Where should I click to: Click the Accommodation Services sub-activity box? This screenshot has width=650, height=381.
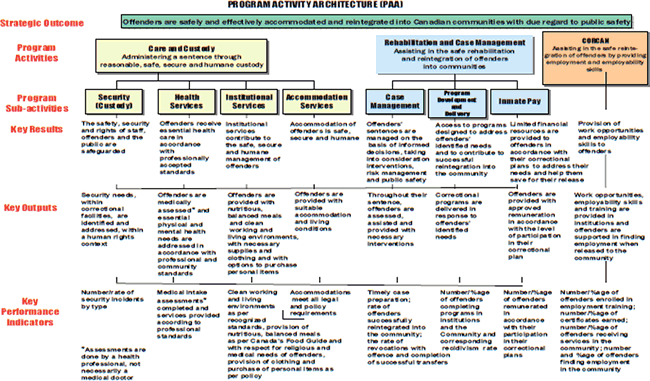click(x=317, y=101)
